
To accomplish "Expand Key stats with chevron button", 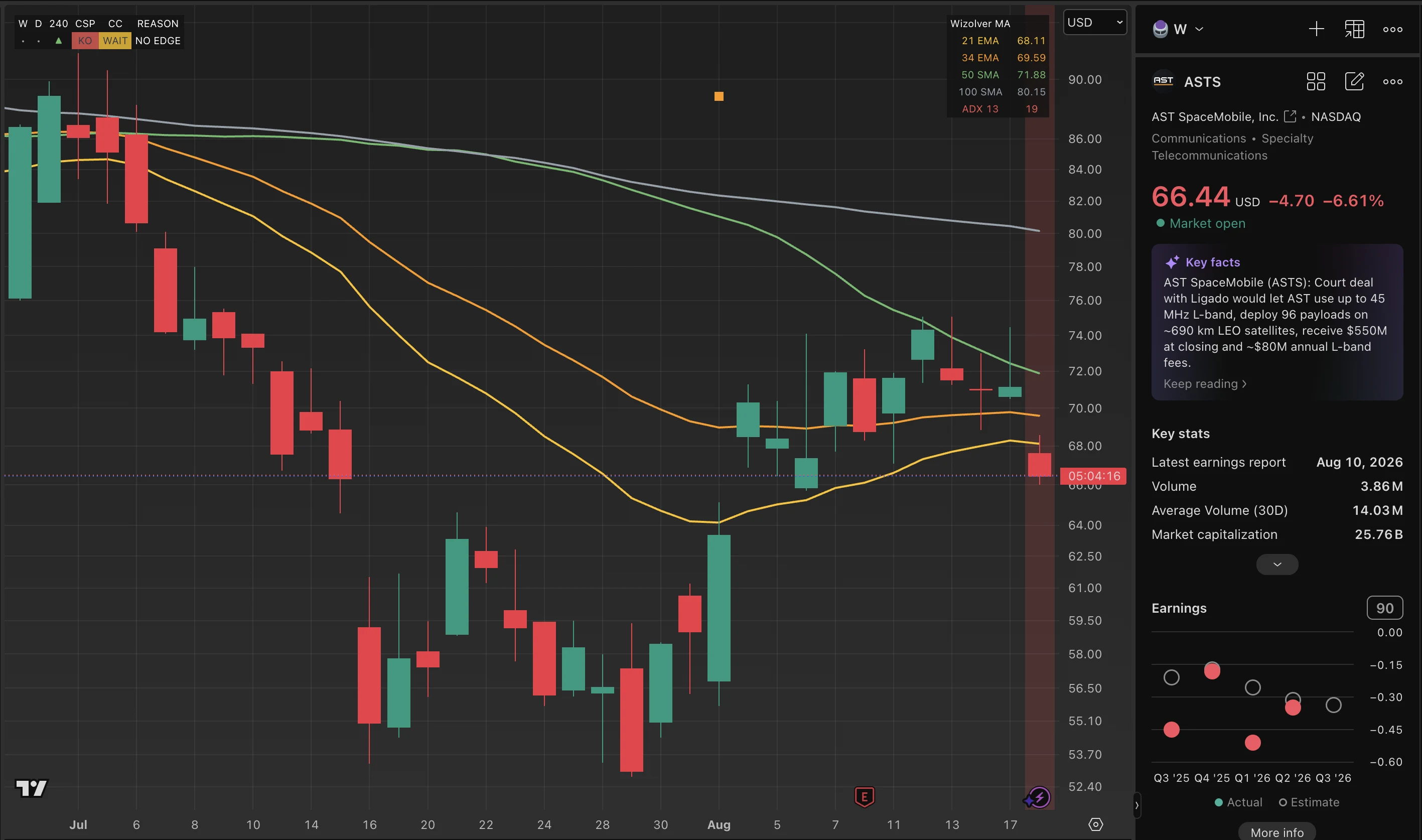I will click(1276, 564).
